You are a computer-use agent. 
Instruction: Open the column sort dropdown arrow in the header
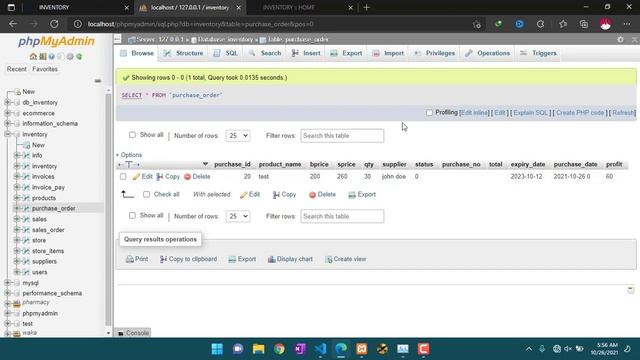click(205, 164)
